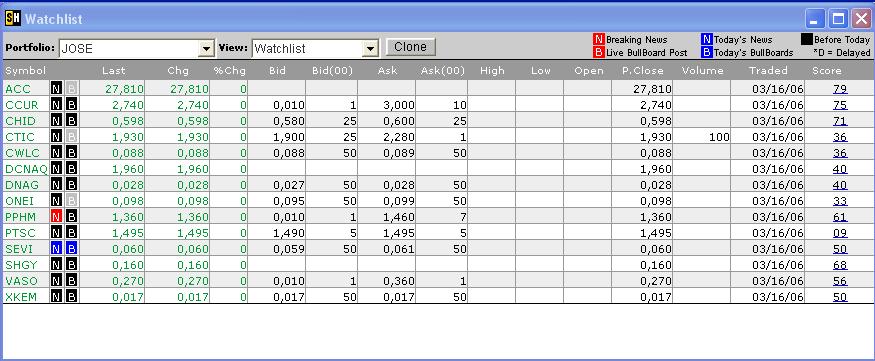875x361 pixels.
Task: Select the DNAG symbol
Action: (x=22, y=185)
